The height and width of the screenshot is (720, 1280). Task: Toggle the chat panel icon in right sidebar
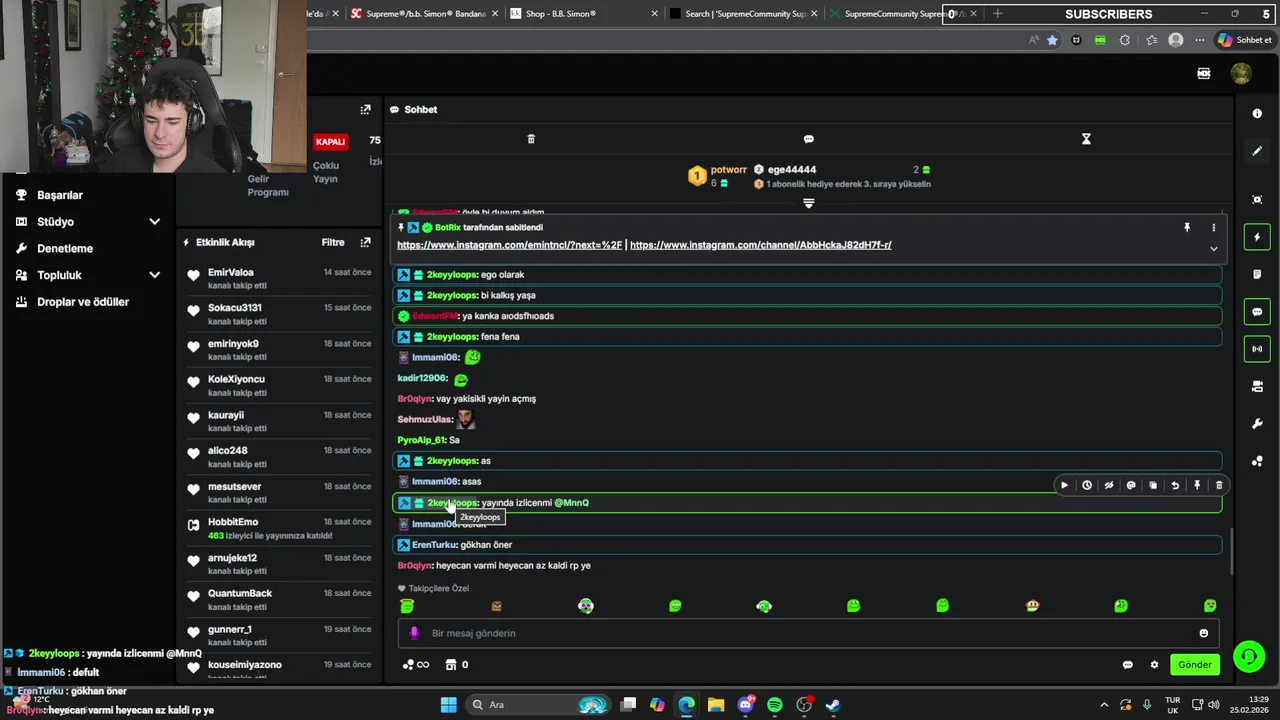(x=1257, y=312)
